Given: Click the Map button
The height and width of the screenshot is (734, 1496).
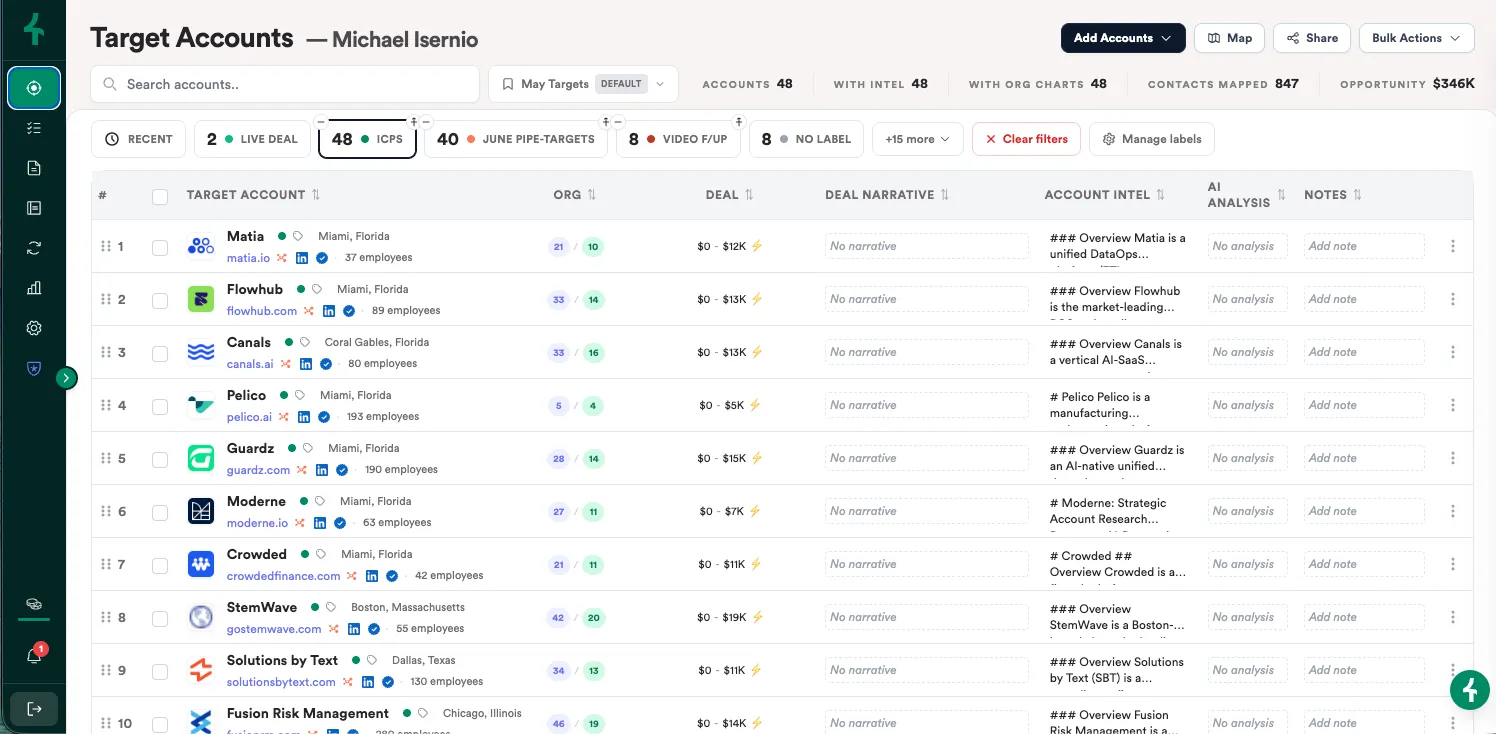Looking at the screenshot, I should coord(1229,38).
